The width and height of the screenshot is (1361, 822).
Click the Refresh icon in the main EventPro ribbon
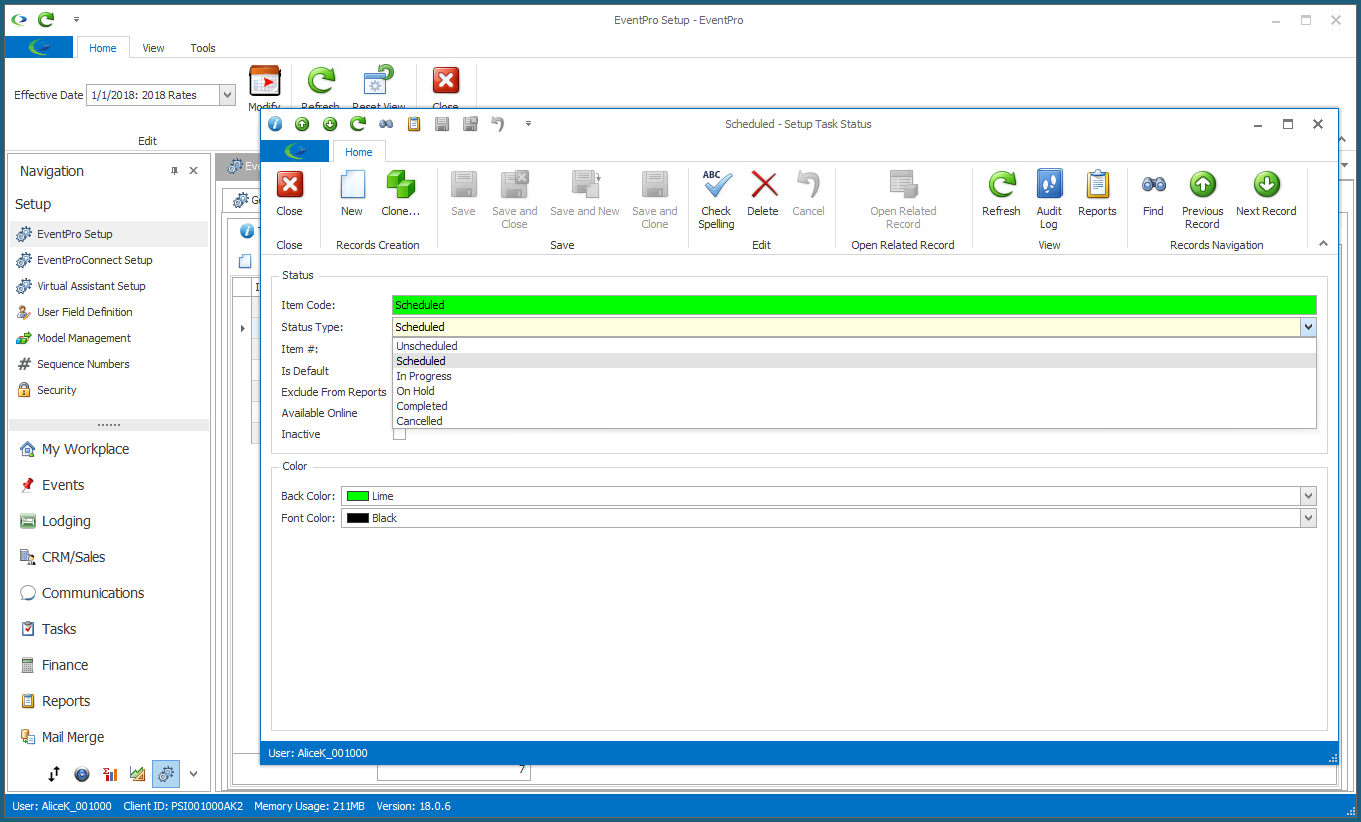[x=321, y=82]
